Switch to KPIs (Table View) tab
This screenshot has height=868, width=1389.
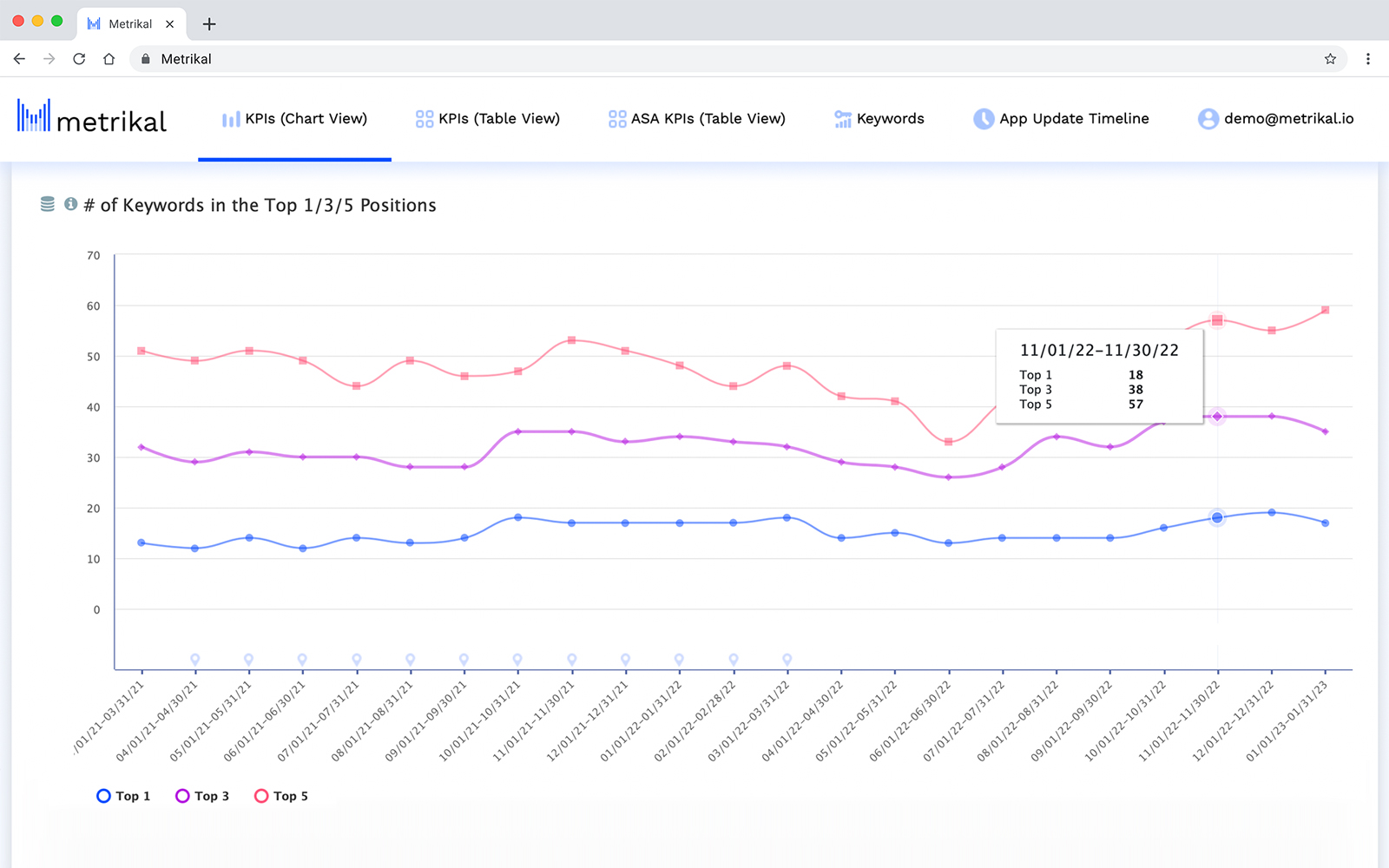(x=488, y=119)
